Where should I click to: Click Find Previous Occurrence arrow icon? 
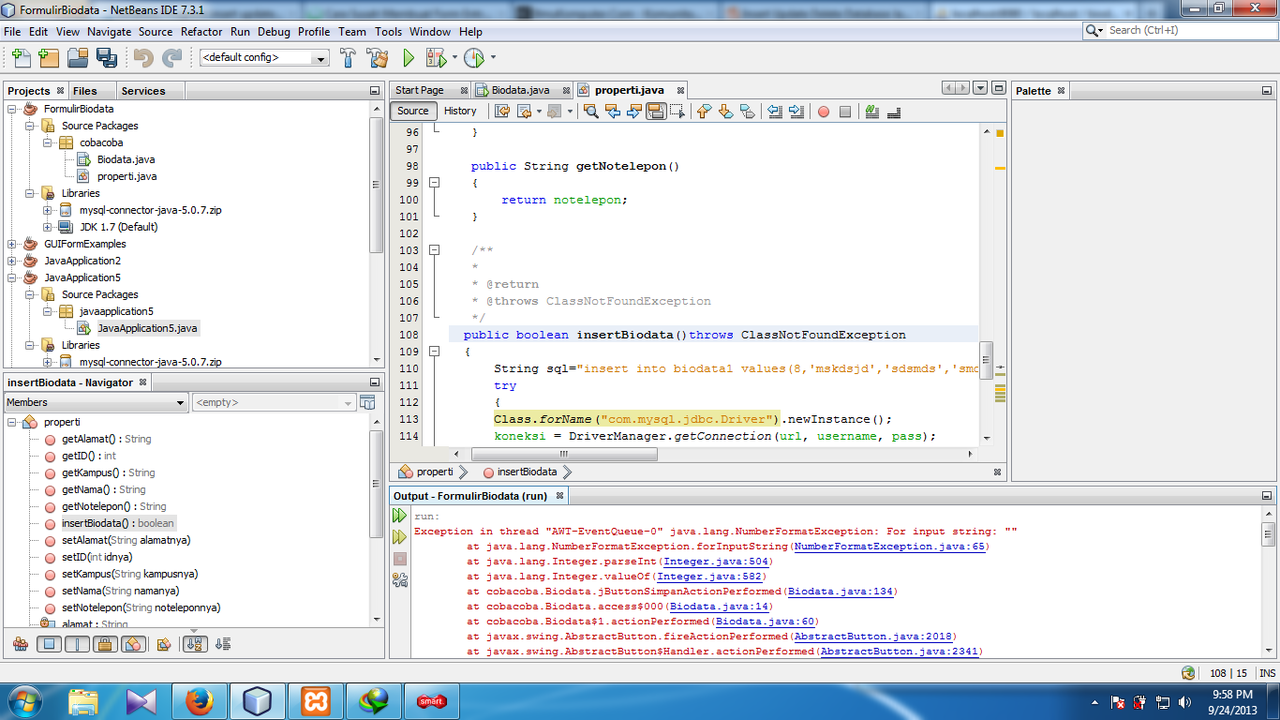click(x=612, y=111)
